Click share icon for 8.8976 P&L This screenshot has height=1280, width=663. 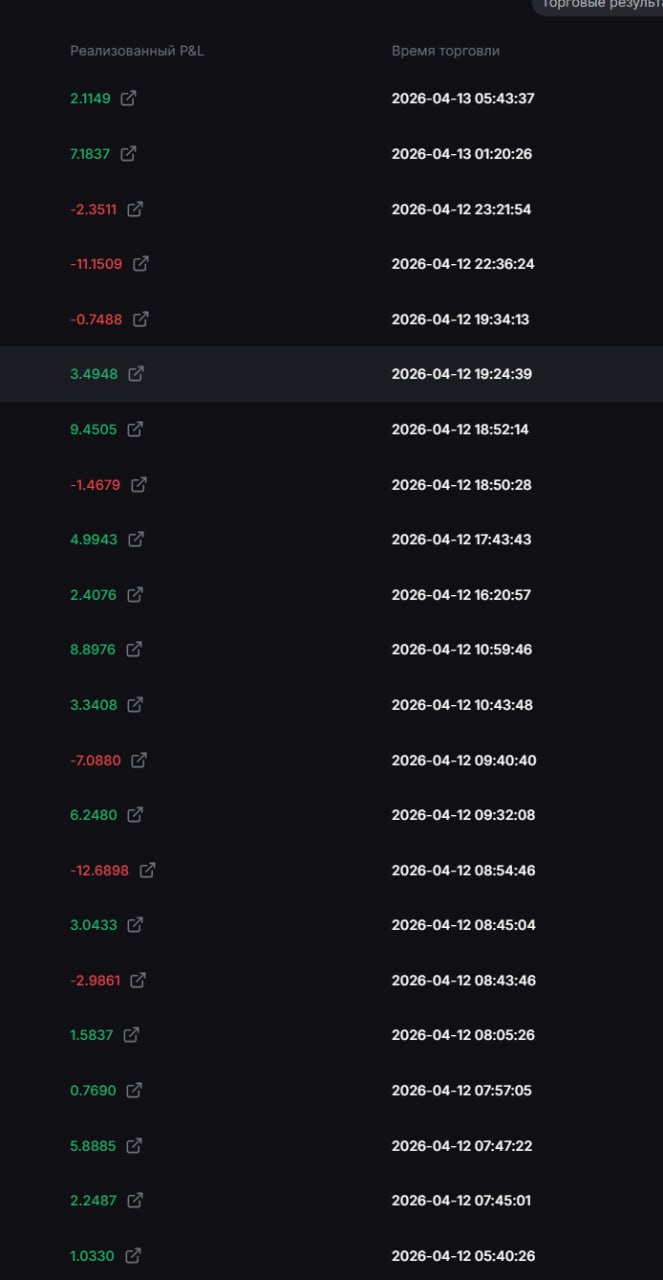tap(134, 649)
